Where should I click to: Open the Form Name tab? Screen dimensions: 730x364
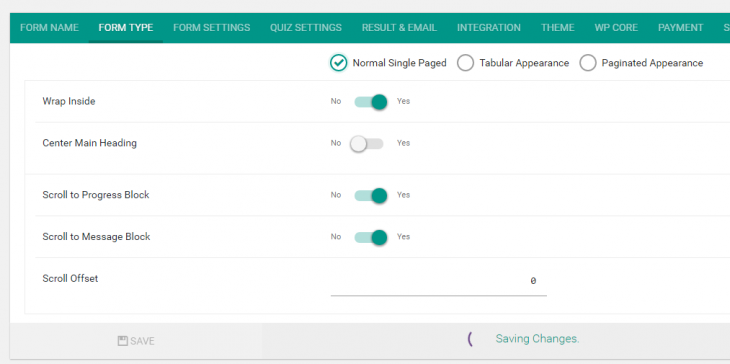coord(49,28)
